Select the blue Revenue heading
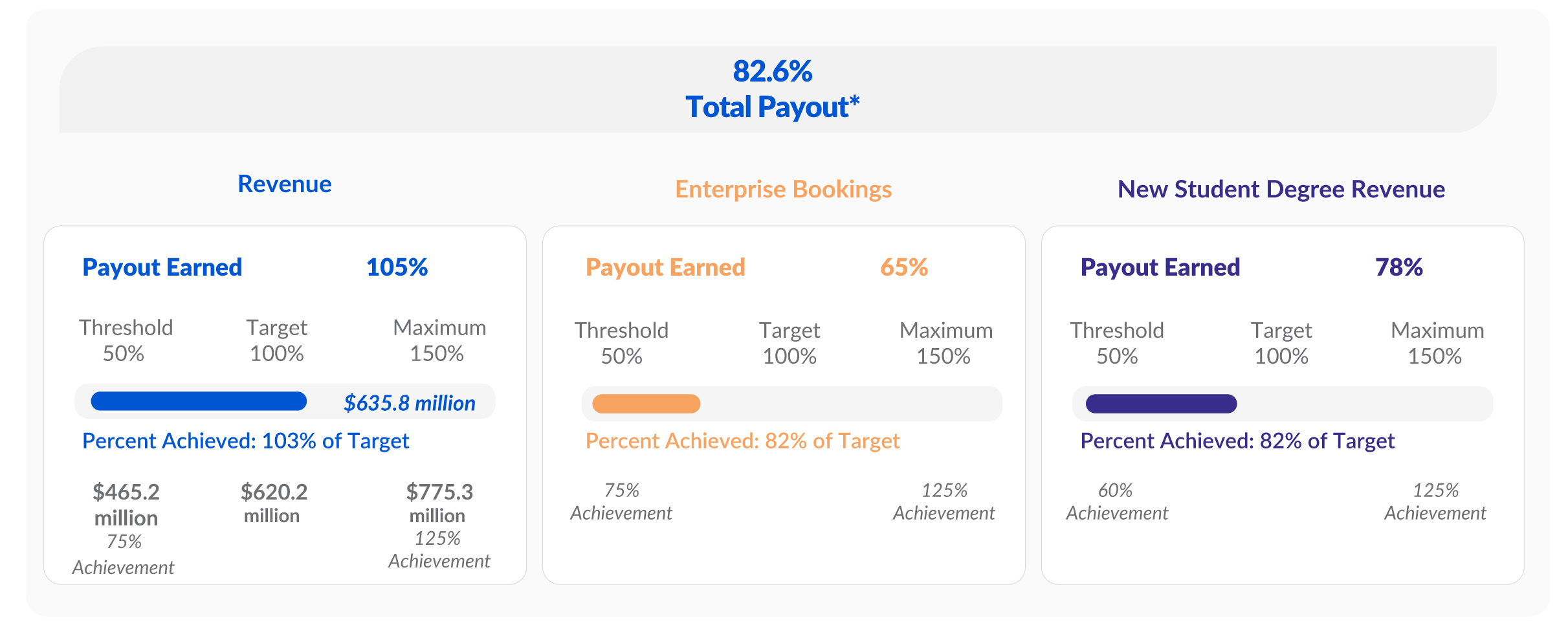Screen dimensions: 1568x638 coord(284,184)
